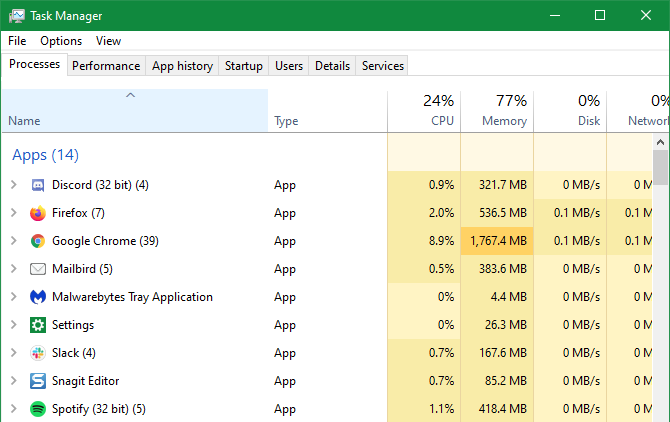The image size is (670, 422).
Task: Open the Startup tab
Action: click(243, 66)
